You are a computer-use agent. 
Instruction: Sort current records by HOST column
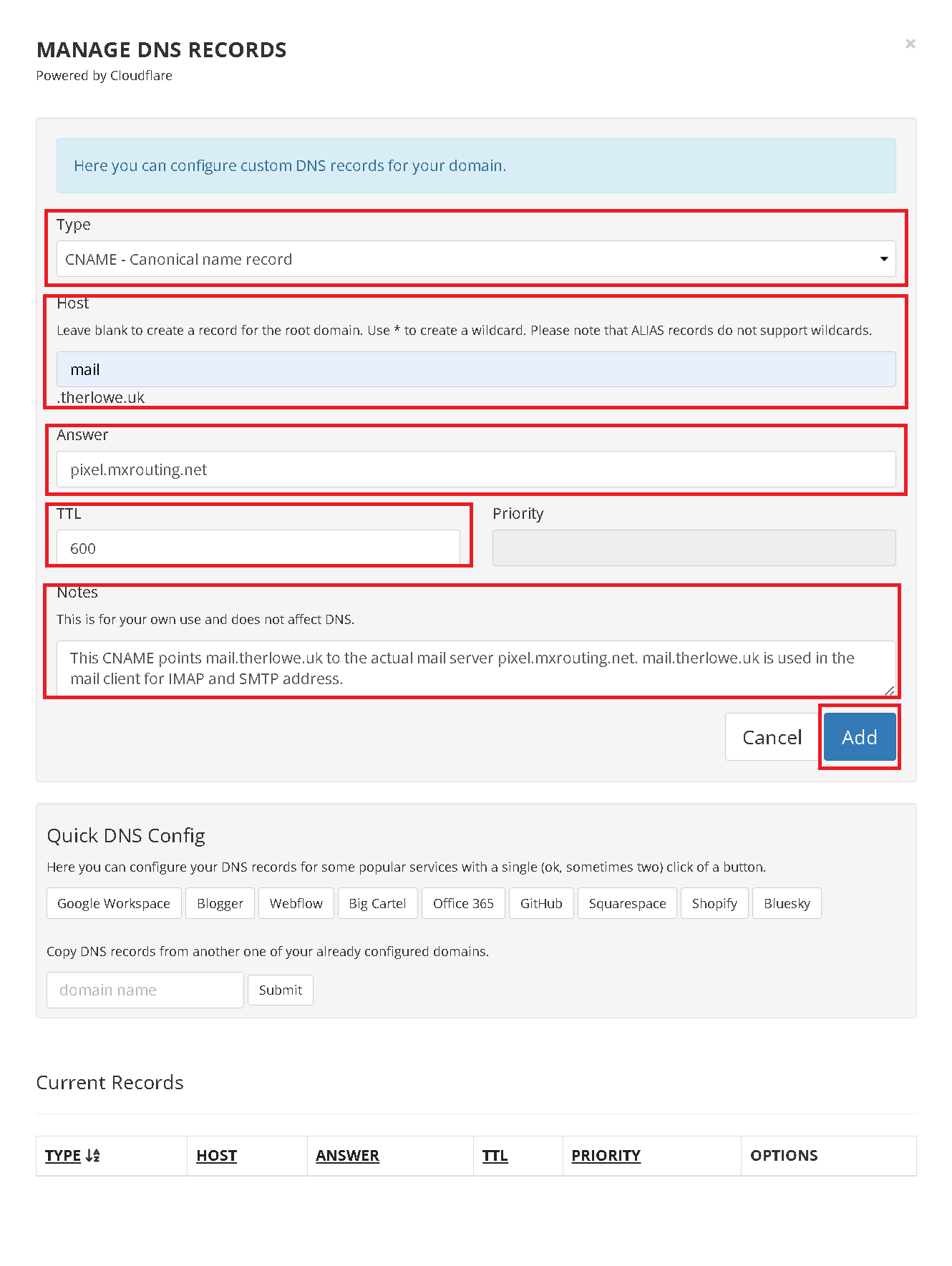tap(217, 1155)
